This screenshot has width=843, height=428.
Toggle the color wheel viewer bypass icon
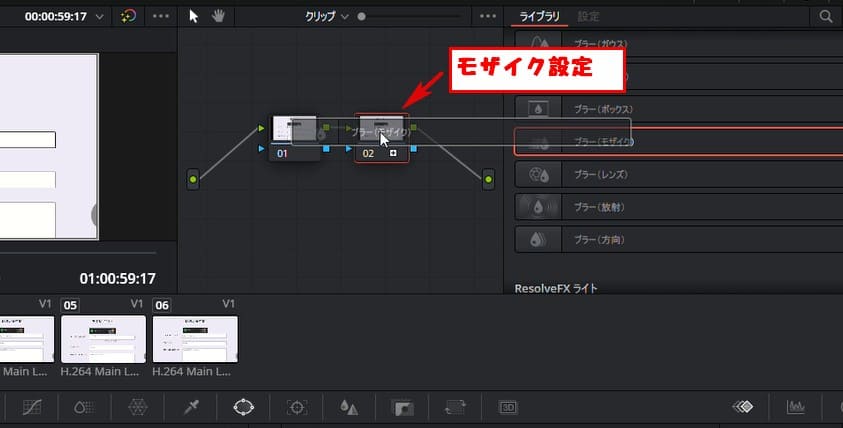click(x=128, y=17)
